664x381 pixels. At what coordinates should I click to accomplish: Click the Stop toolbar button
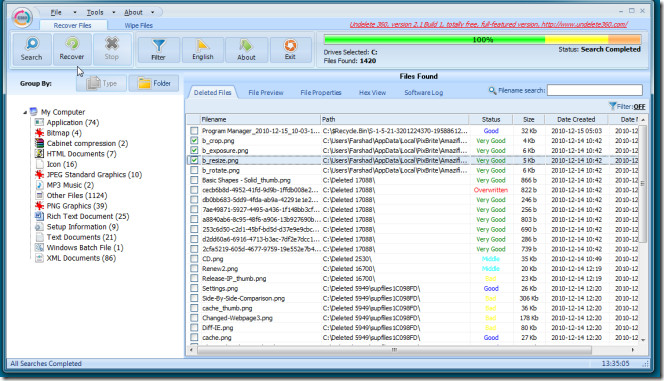coord(112,50)
